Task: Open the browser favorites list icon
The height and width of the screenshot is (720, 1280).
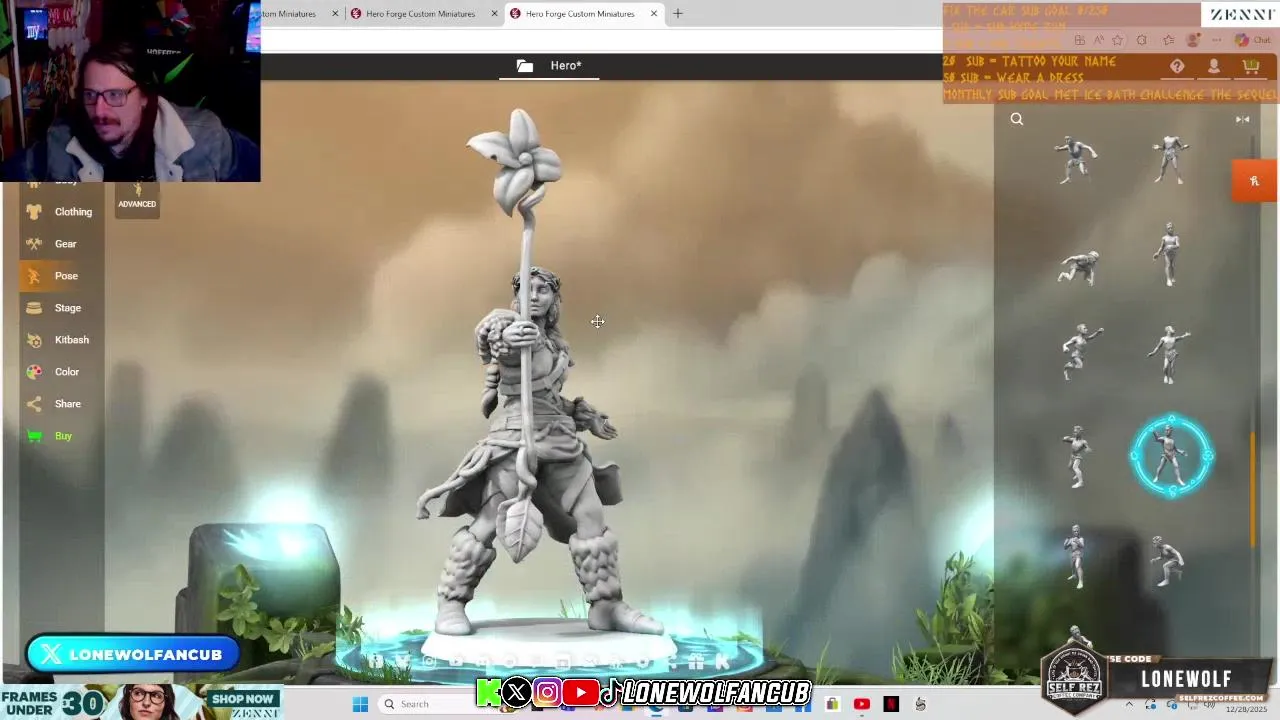Action: pos(1168,40)
